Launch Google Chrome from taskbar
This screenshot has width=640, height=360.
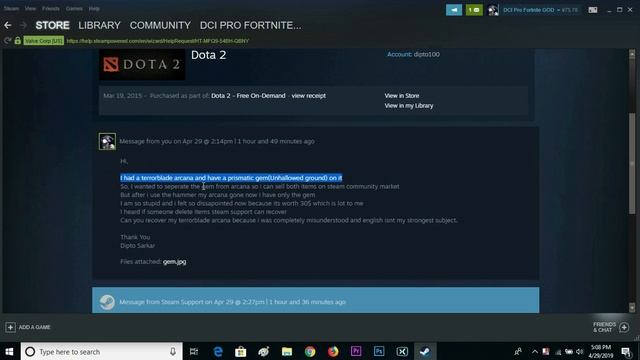(x=310, y=351)
